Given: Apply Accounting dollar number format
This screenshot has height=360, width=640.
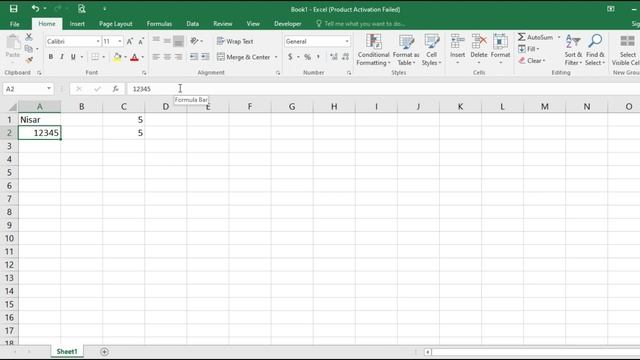Looking at the screenshot, I should click(290, 57).
